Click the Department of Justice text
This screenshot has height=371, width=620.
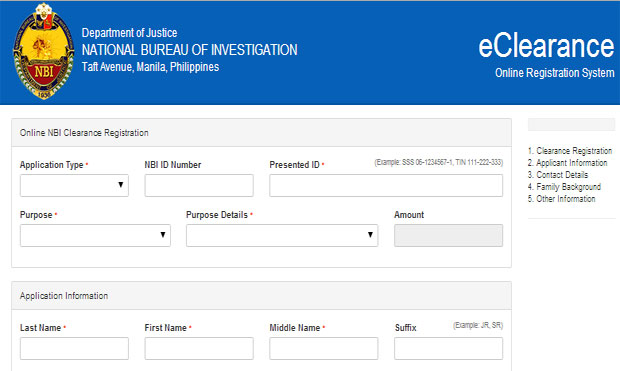129,32
